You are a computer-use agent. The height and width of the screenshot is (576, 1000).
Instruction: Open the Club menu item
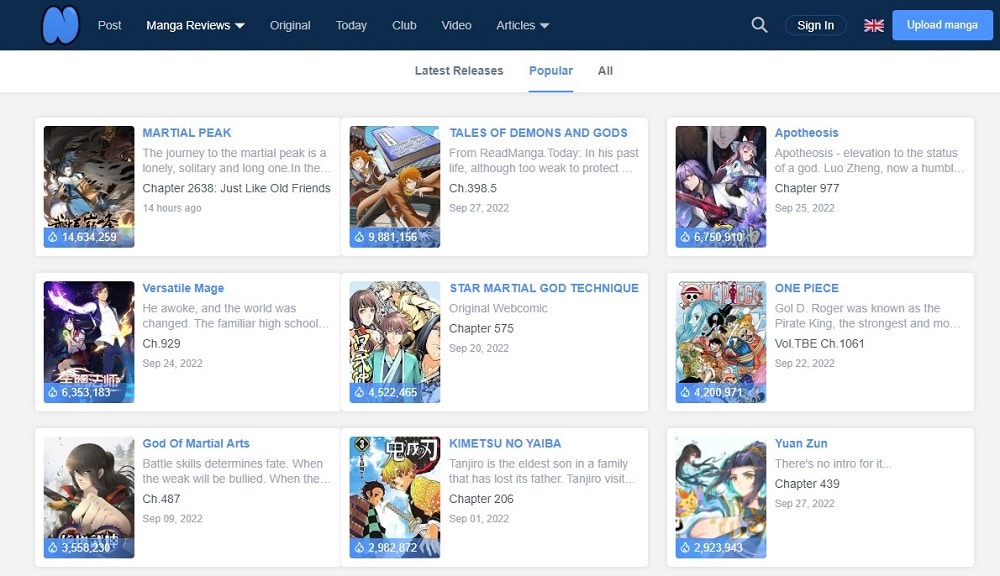(x=404, y=26)
